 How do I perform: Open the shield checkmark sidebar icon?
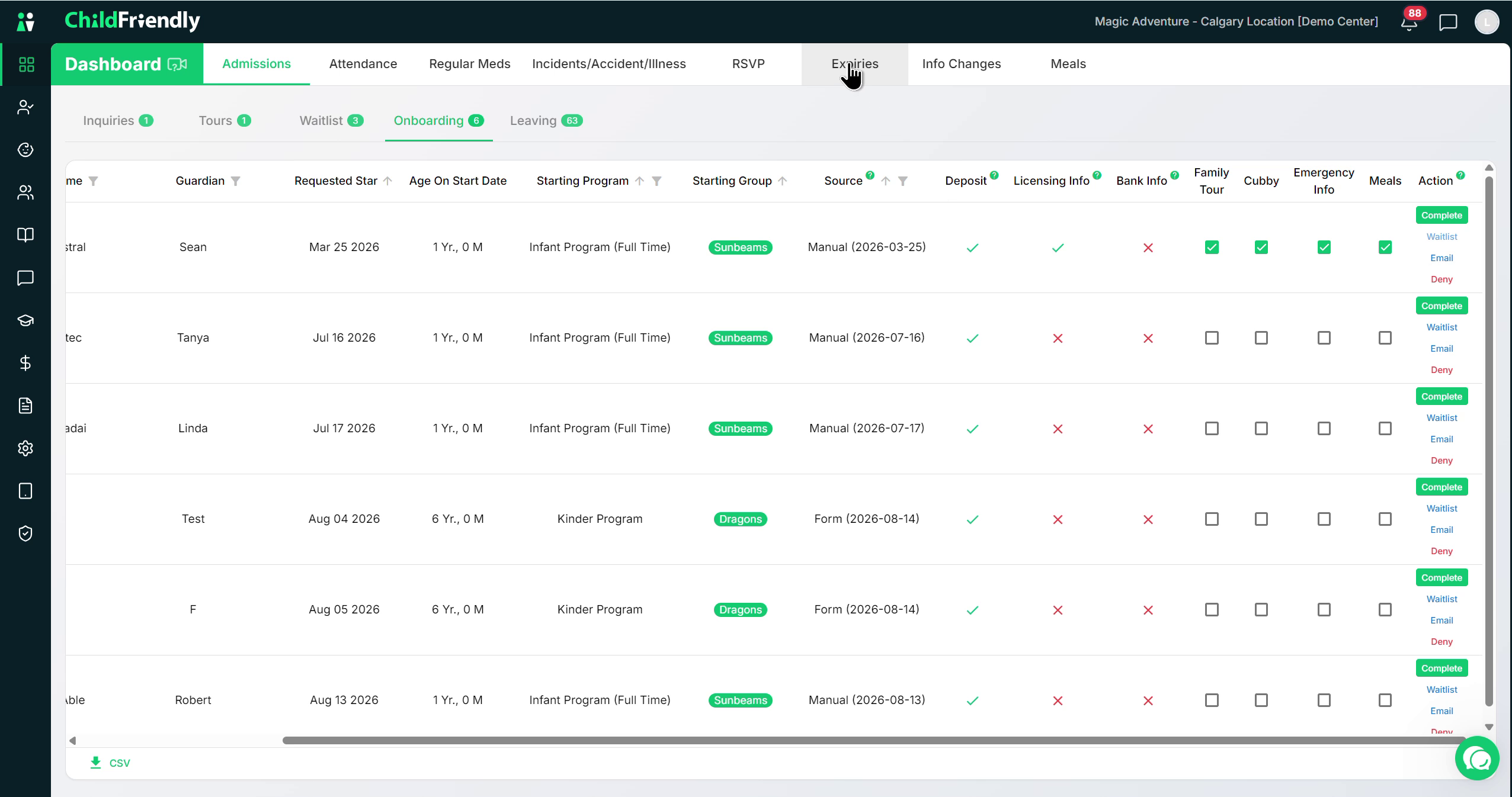[x=25, y=534]
